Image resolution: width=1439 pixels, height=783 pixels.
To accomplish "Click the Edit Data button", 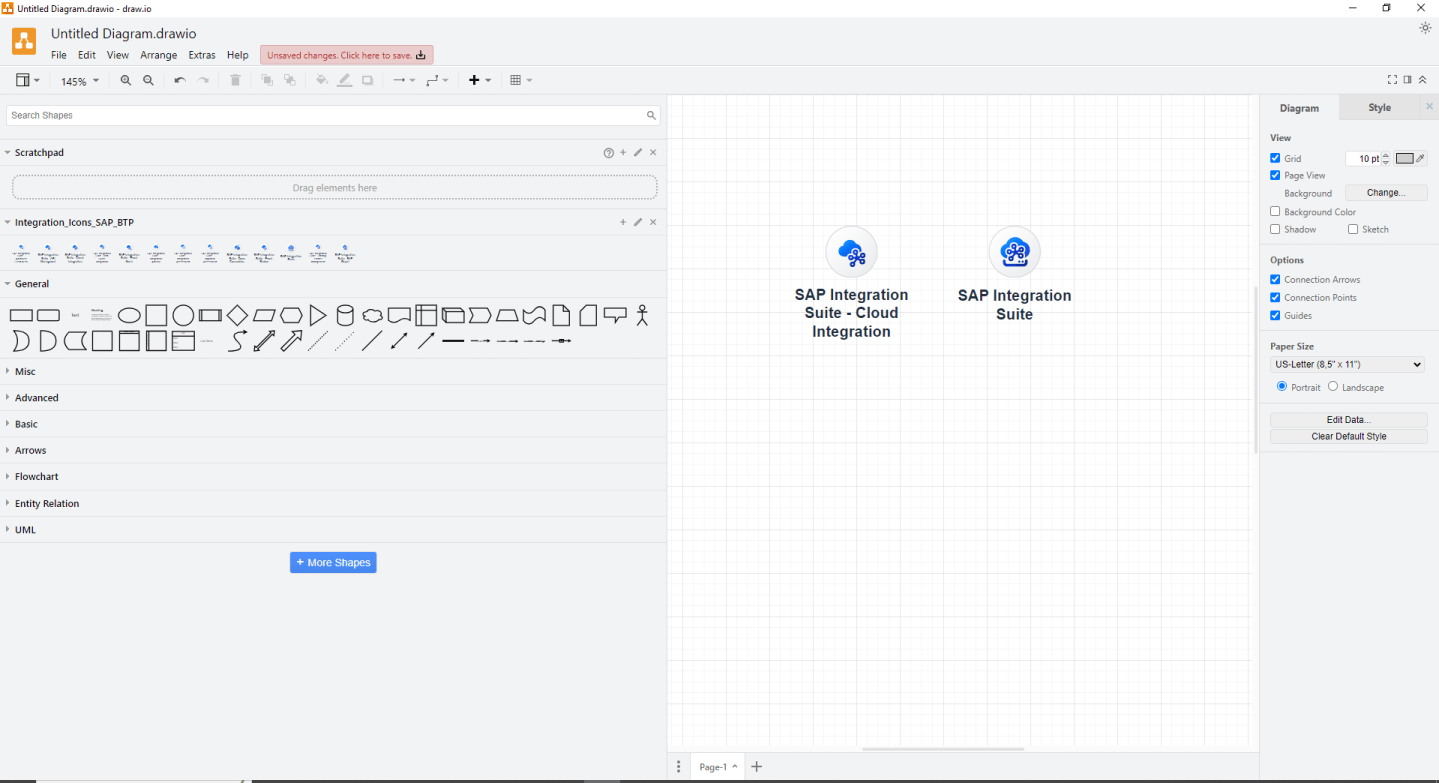I will coord(1348,420).
